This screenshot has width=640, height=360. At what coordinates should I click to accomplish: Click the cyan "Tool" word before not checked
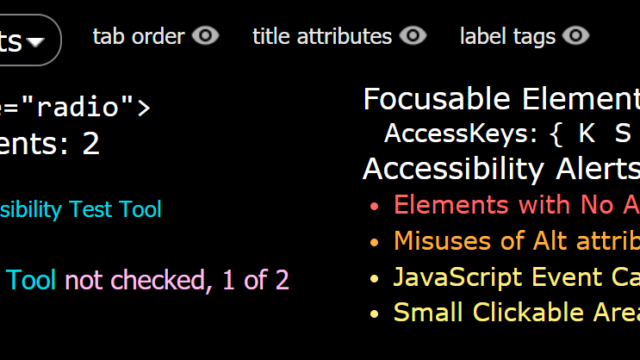31,280
